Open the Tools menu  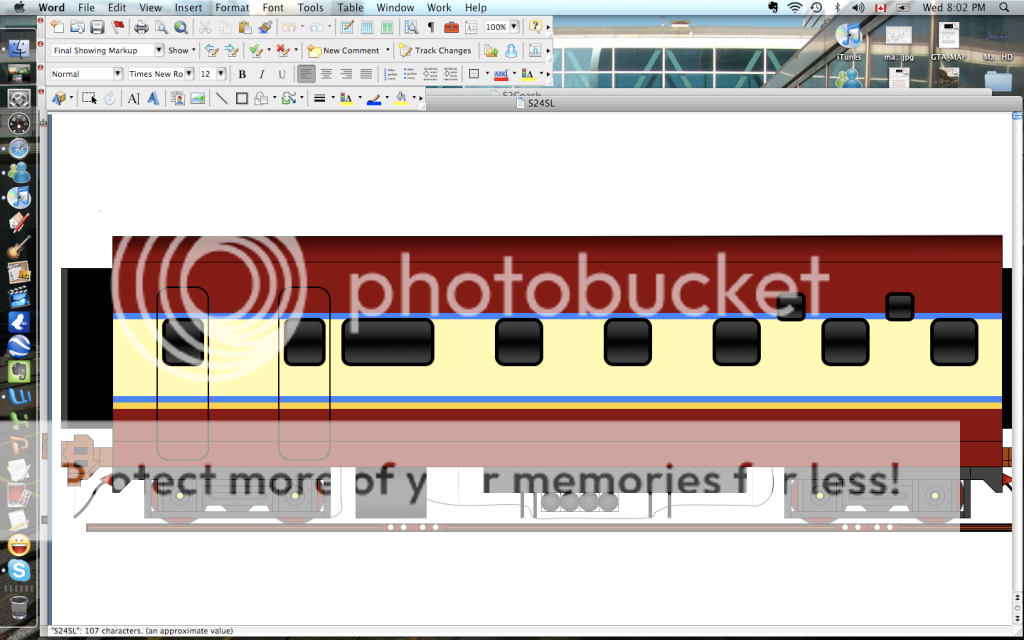click(x=310, y=8)
